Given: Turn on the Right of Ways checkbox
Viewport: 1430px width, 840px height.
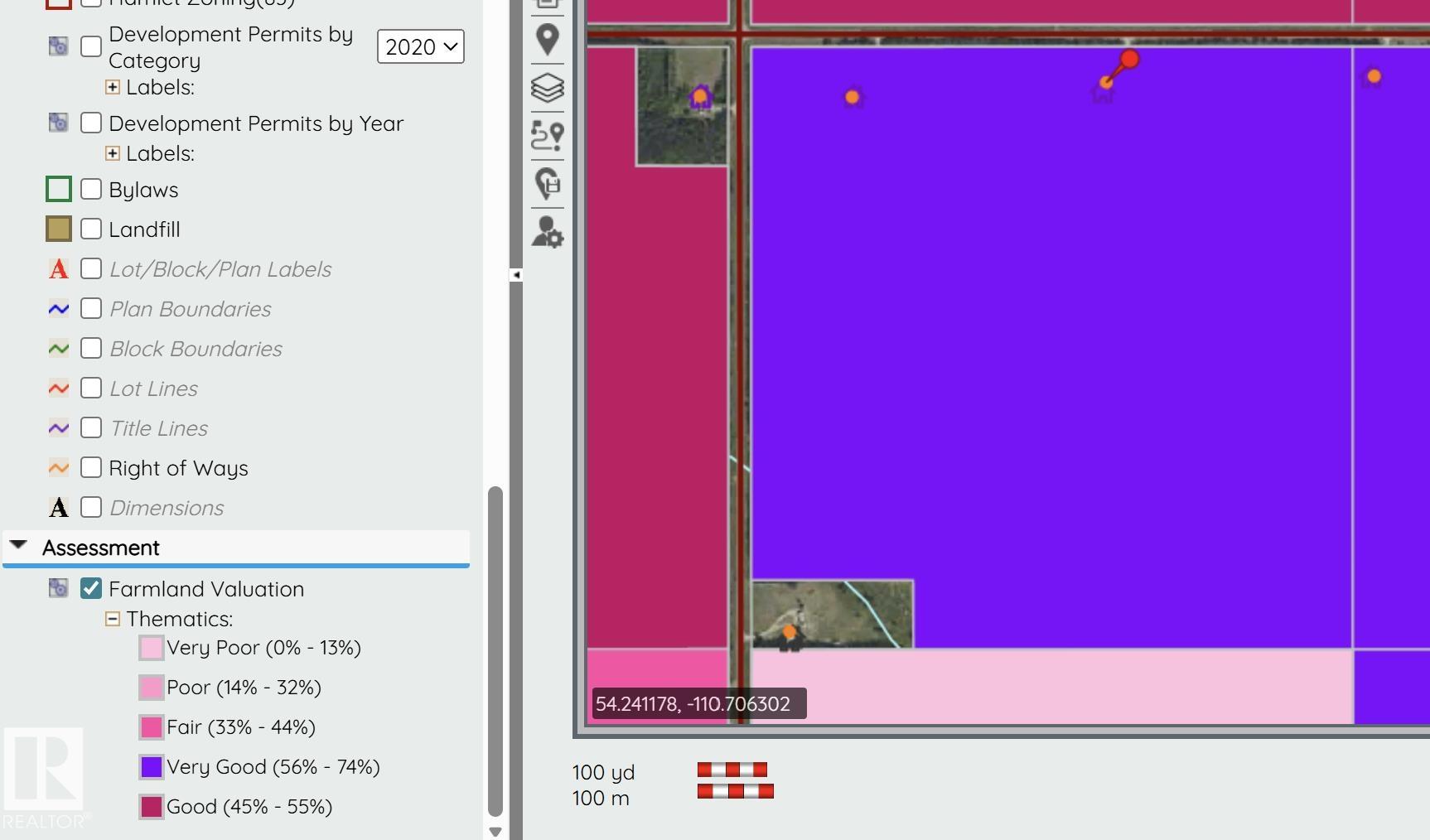Looking at the screenshot, I should click(91, 468).
